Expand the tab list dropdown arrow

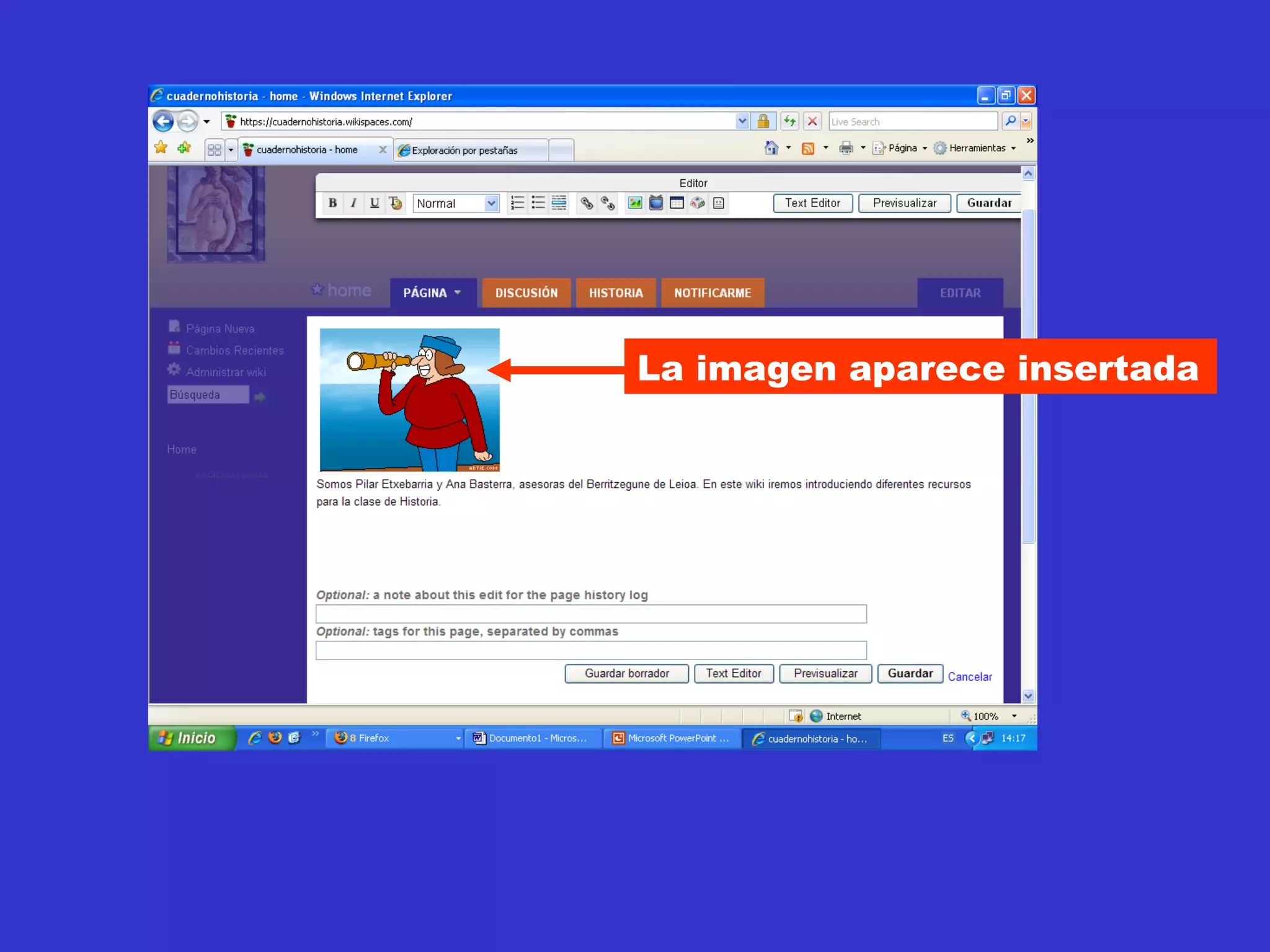point(231,150)
